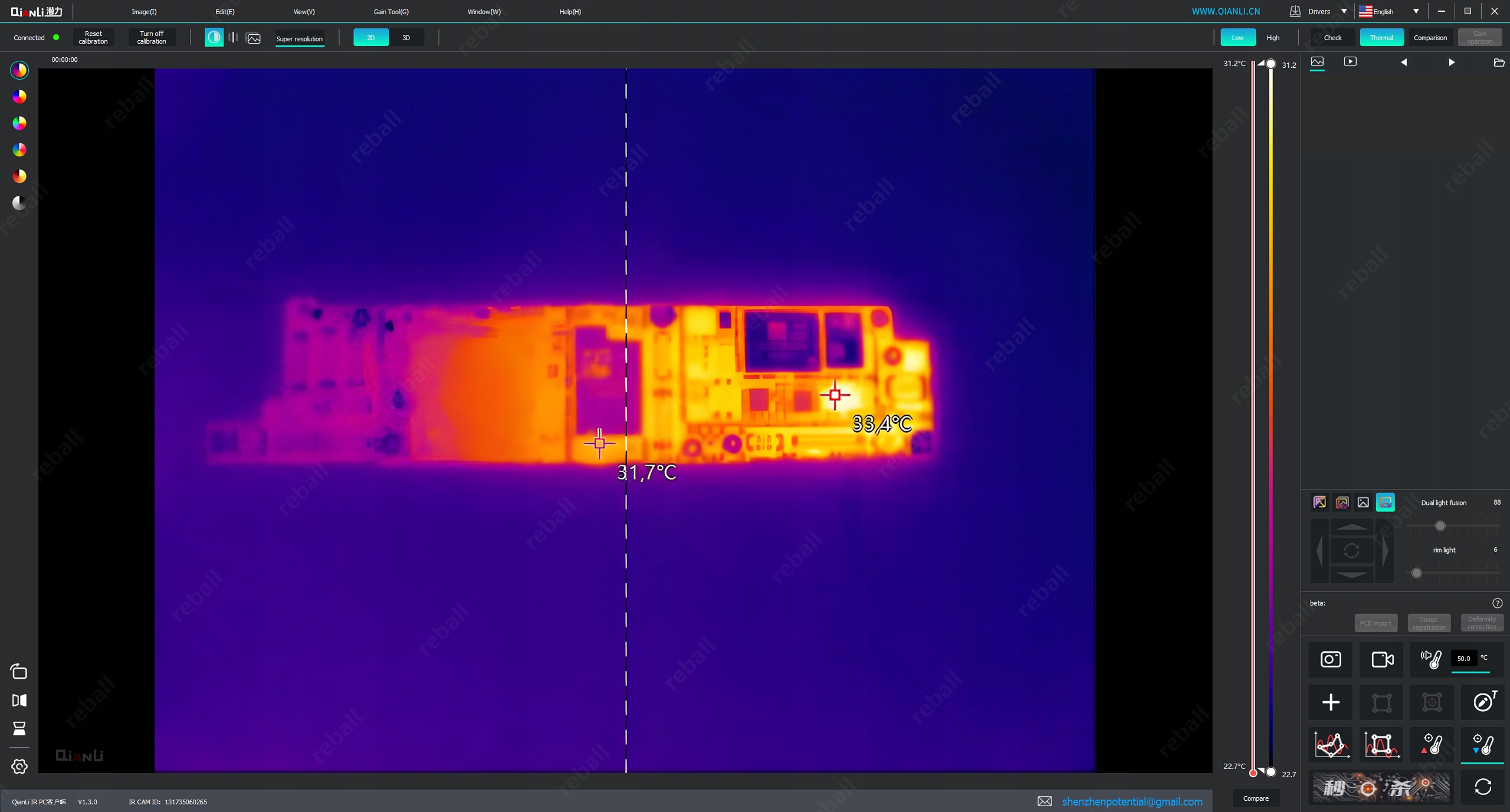Click the Reset calibration button
The image size is (1510, 812).
tap(93, 38)
